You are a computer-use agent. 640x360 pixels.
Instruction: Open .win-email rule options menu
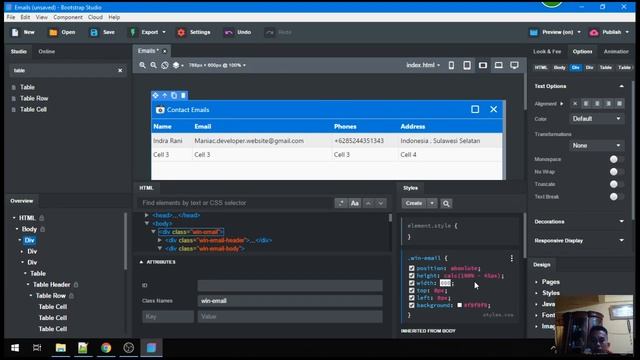[x=512, y=258]
